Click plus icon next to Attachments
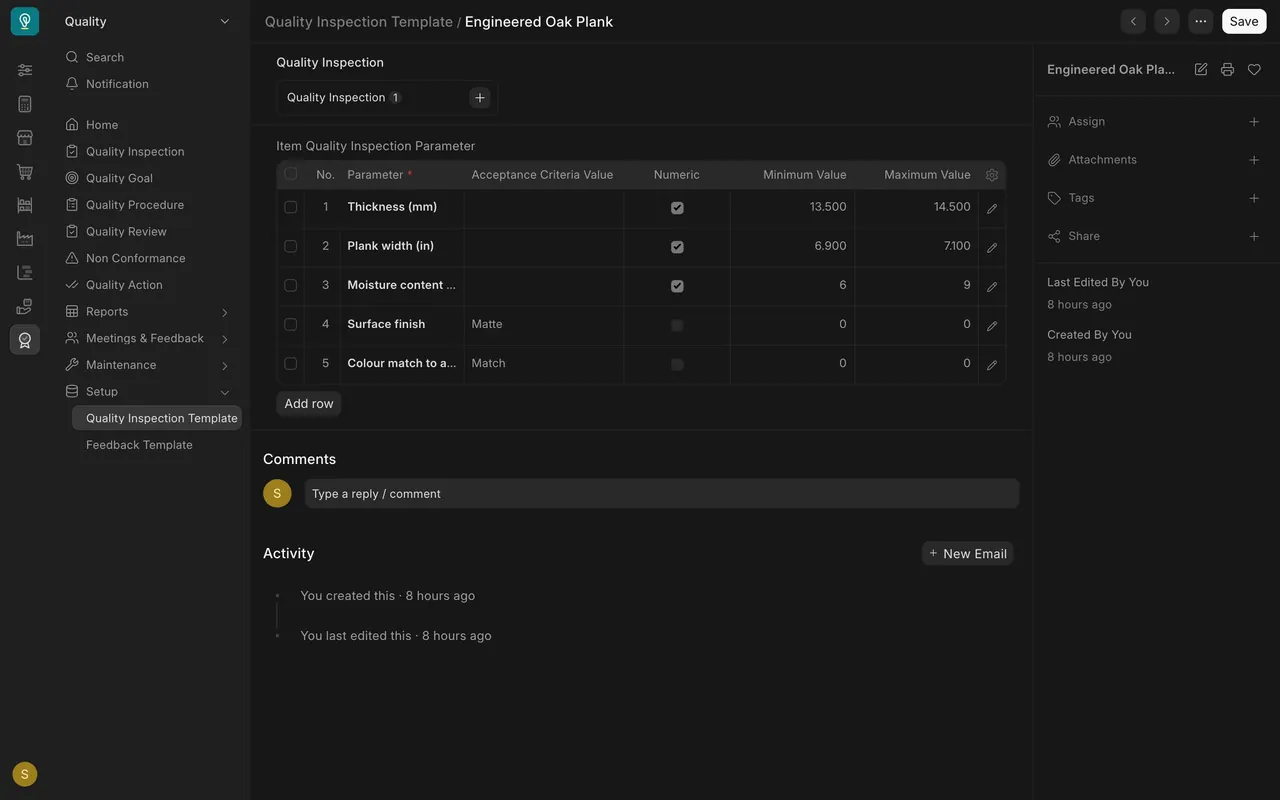This screenshot has height=800, width=1280. (x=1254, y=160)
